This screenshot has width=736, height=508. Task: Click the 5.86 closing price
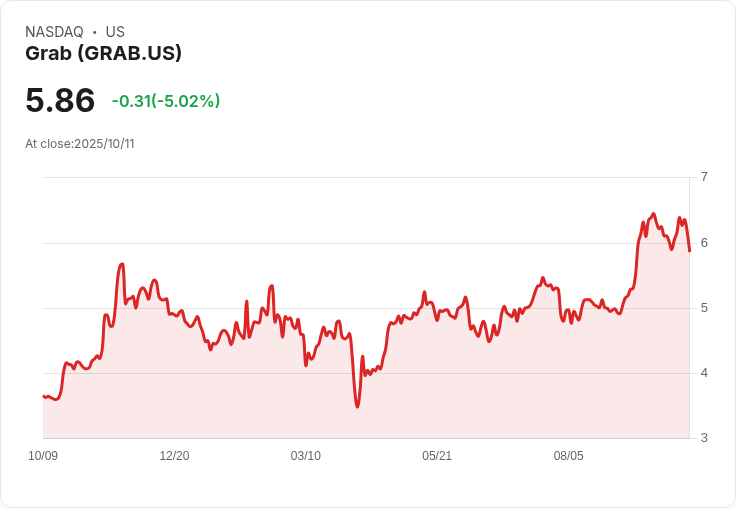(60, 100)
